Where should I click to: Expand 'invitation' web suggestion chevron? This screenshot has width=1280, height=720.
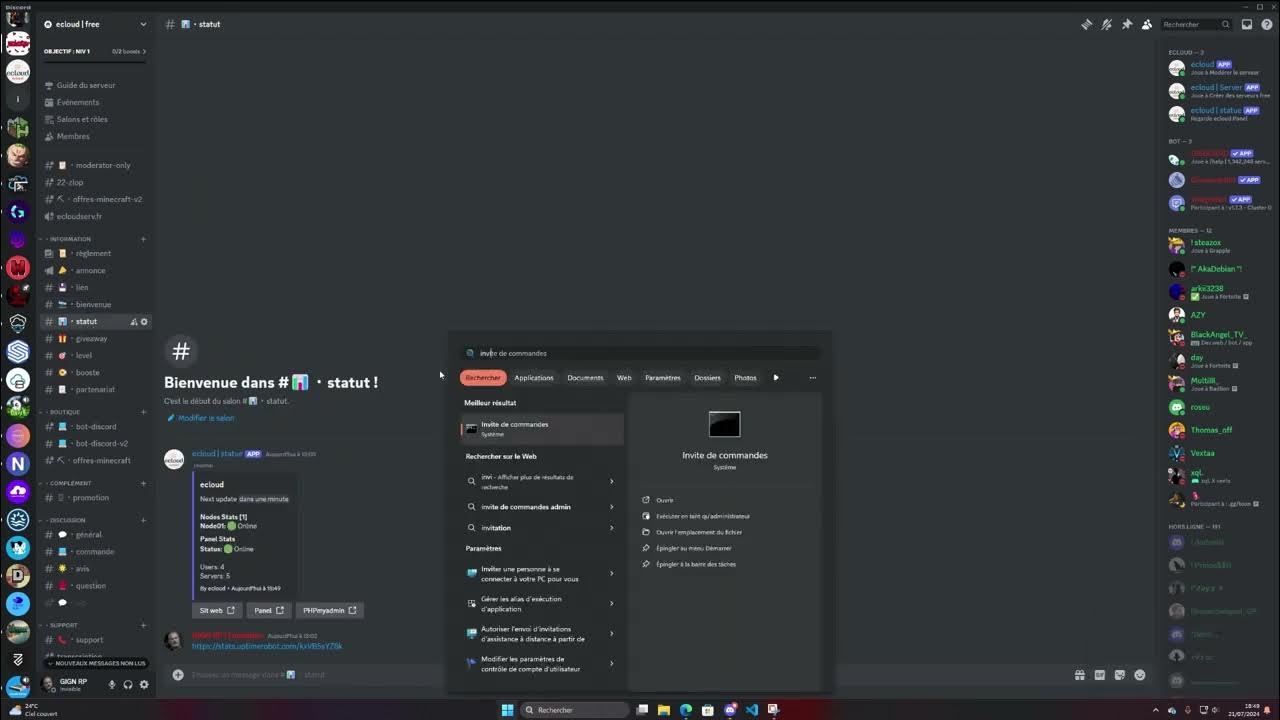coord(611,528)
